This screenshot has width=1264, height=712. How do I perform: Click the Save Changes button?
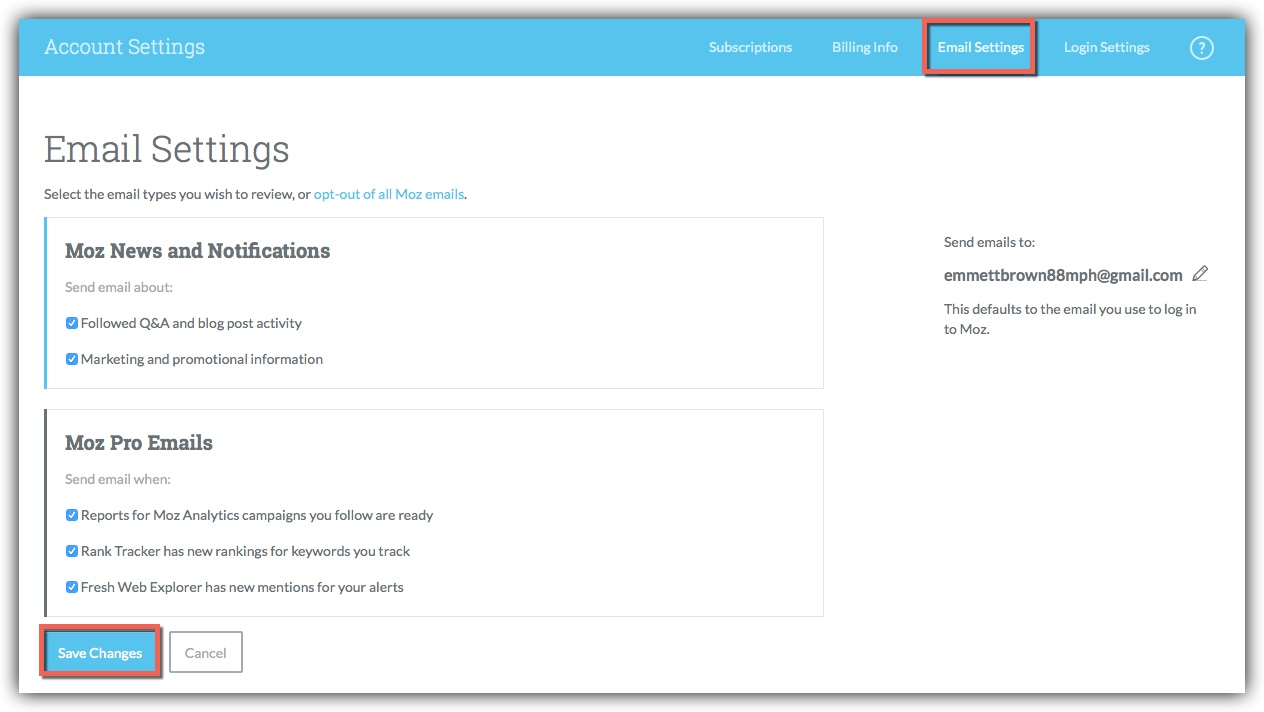(x=100, y=653)
